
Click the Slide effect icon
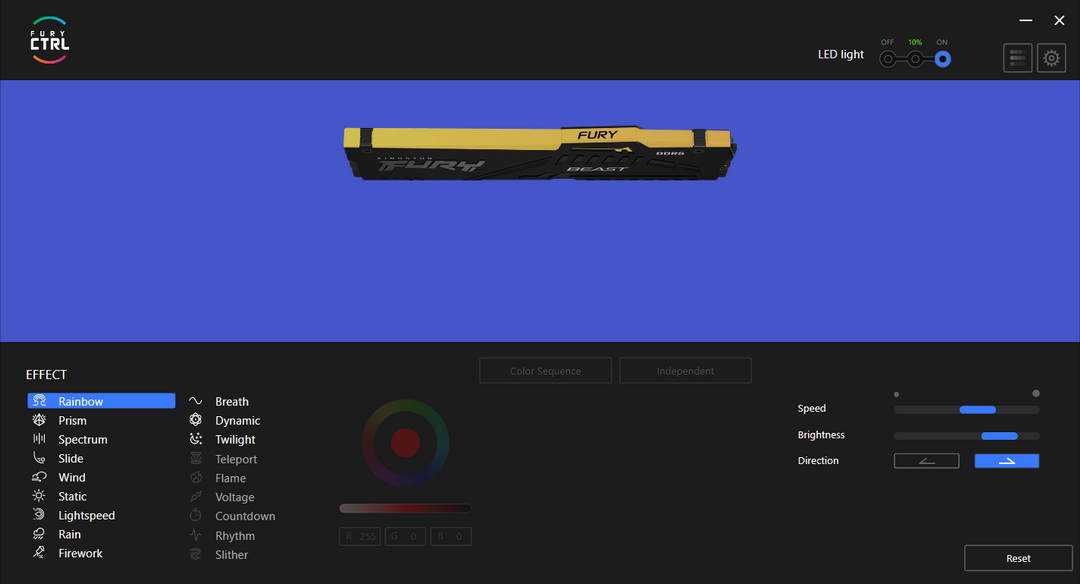tap(39, 458)
